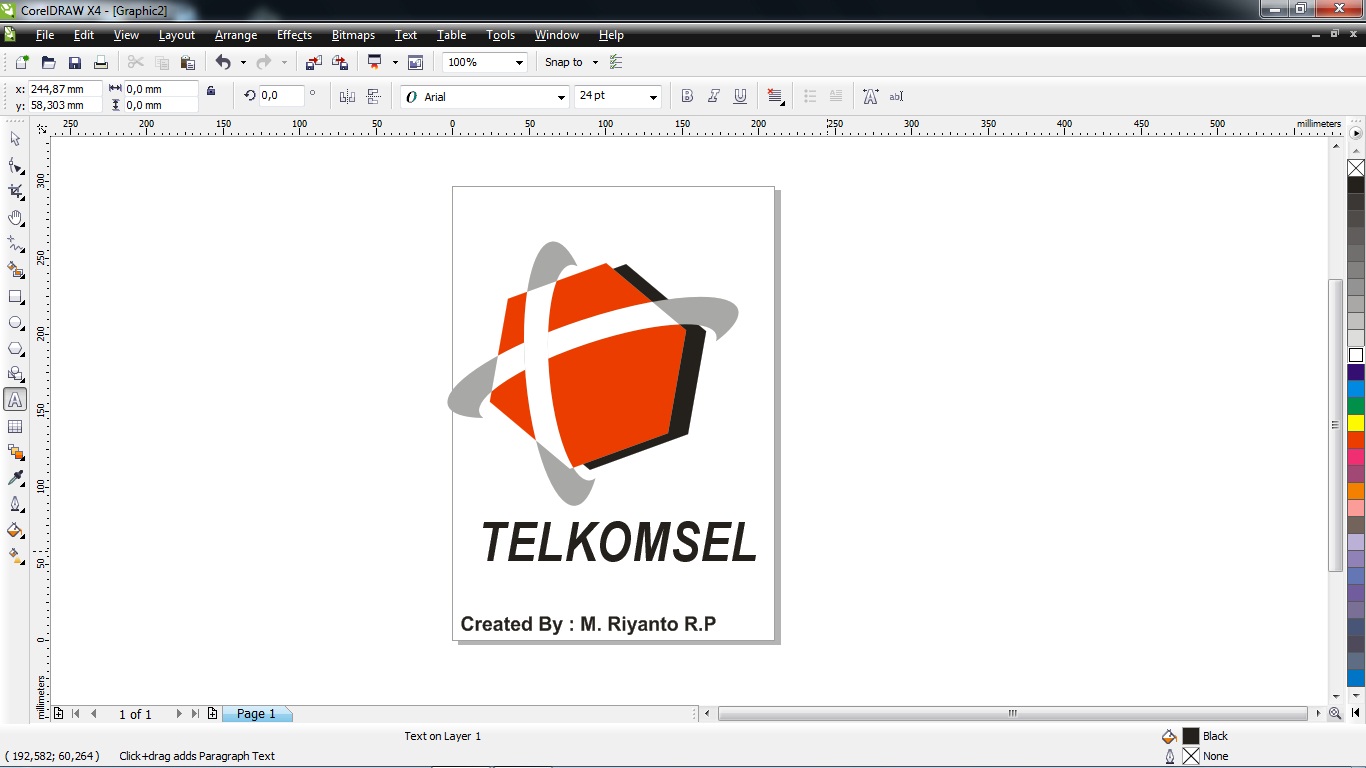The width and height of the screenshot is (1366, 768).
Task: Open the File menu
Action: pos(45,35)
